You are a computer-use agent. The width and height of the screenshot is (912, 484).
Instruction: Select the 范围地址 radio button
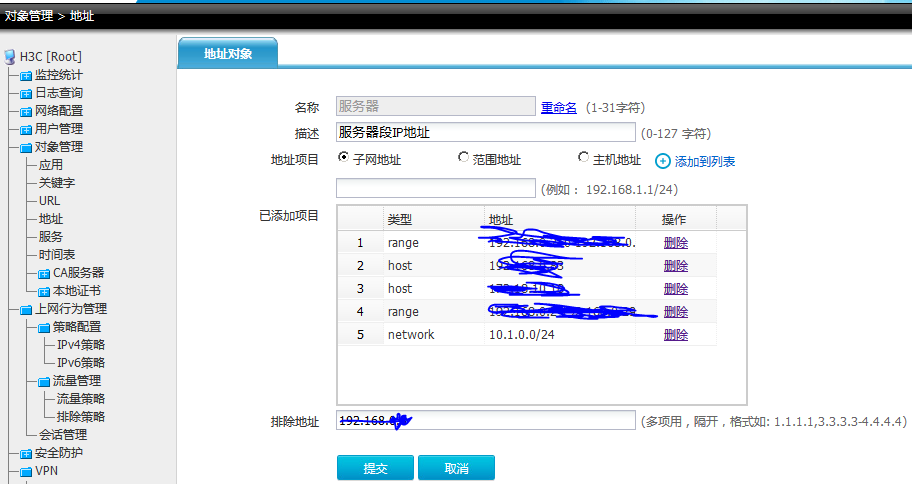pyautogui.click(x=463, y=157)
